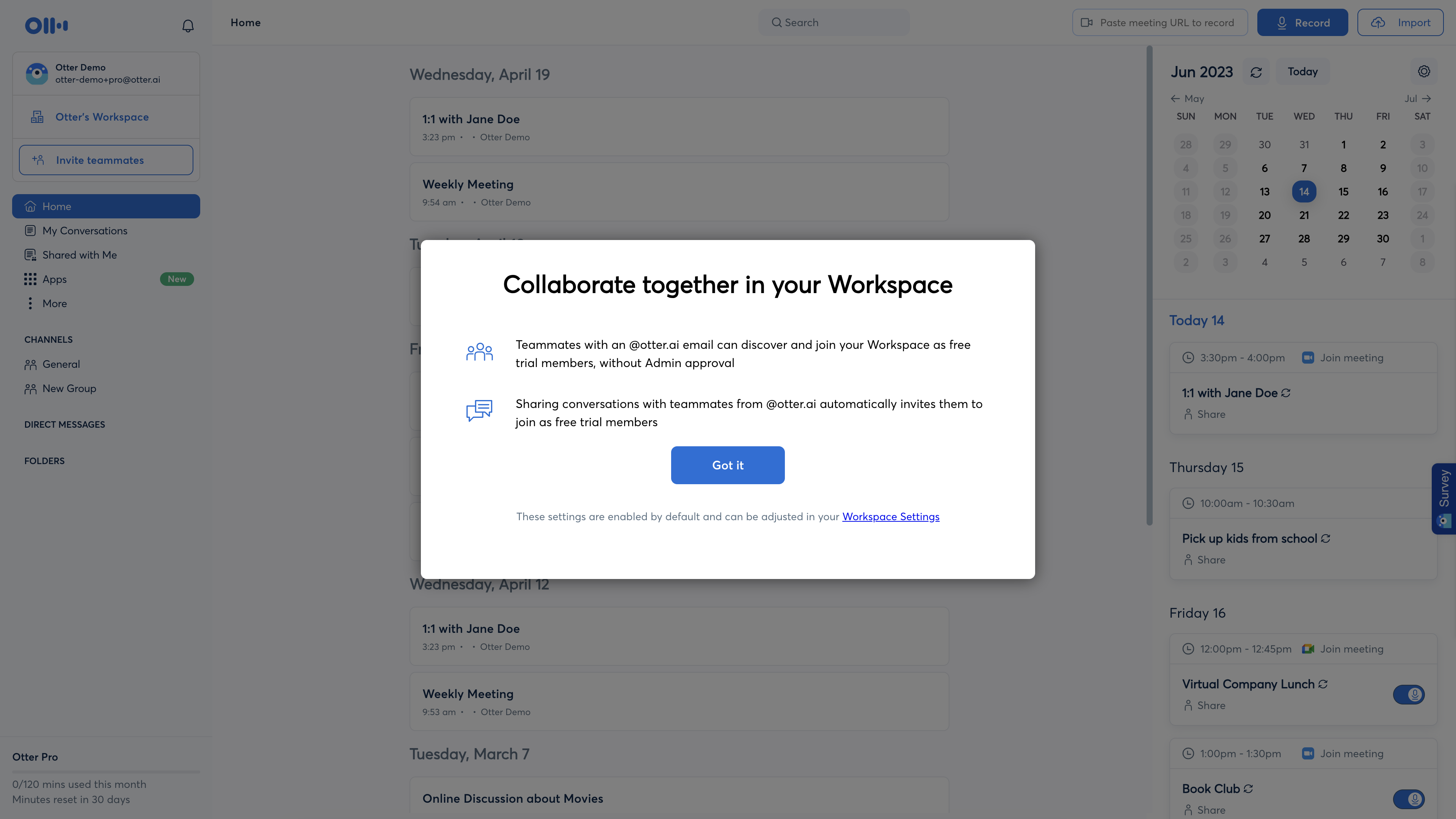Click the My Conversations icon

[x=30, y=231]
